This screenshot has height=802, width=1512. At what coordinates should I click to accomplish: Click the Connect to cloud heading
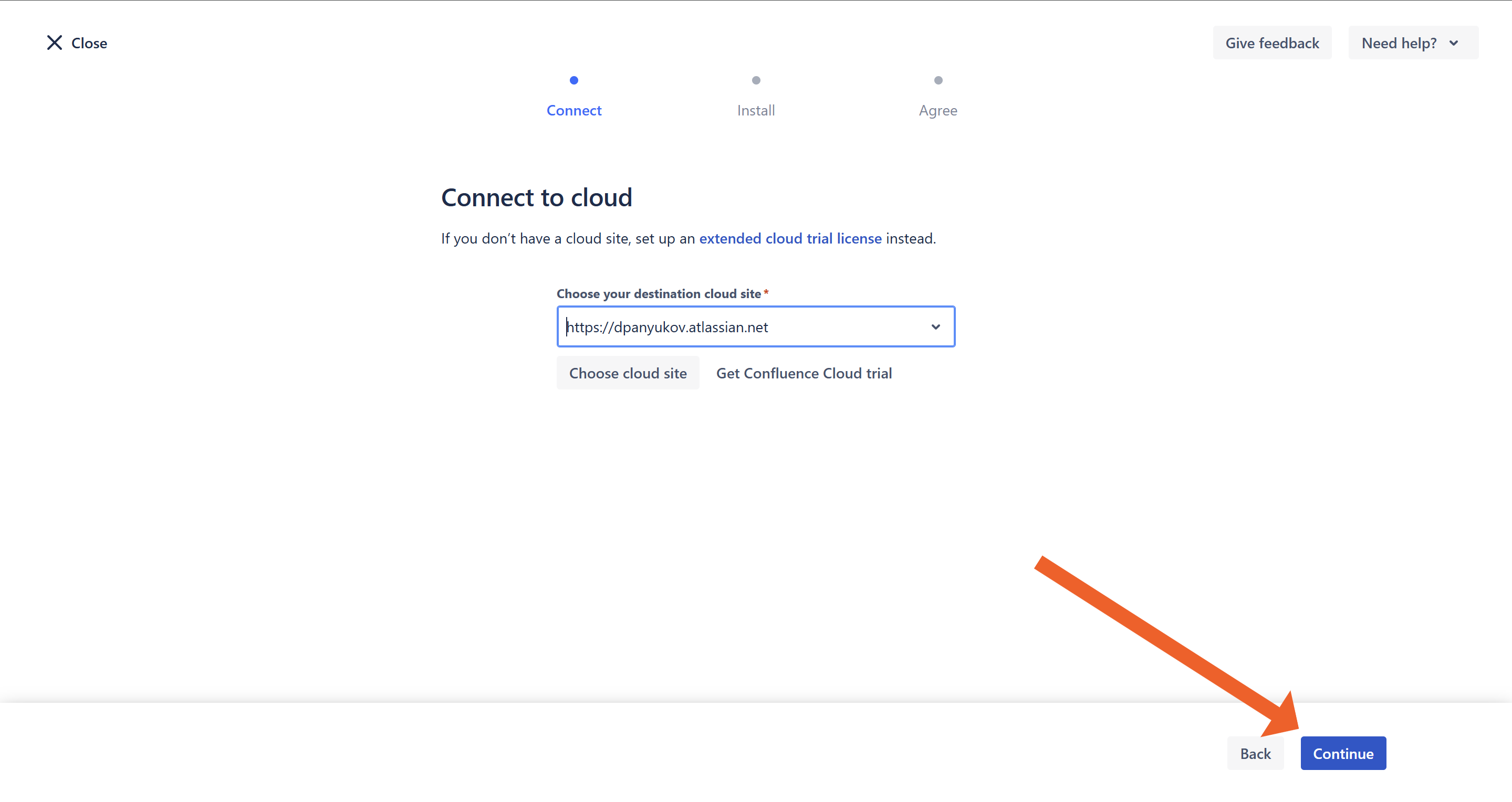click(x=536, y=197)
